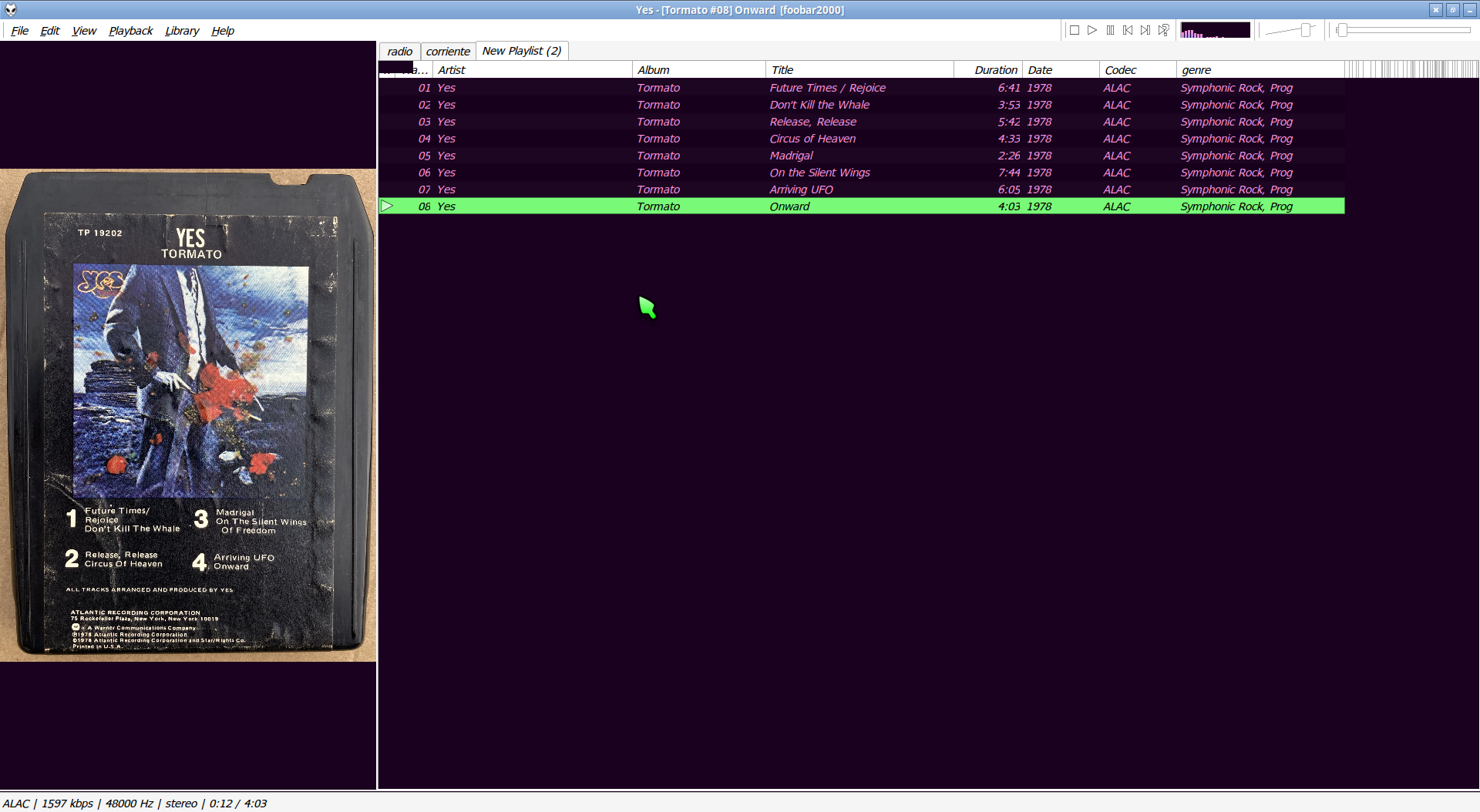Open the File menu
The height and width of the screenshot is (812, 1480).
tap(20, 31)
